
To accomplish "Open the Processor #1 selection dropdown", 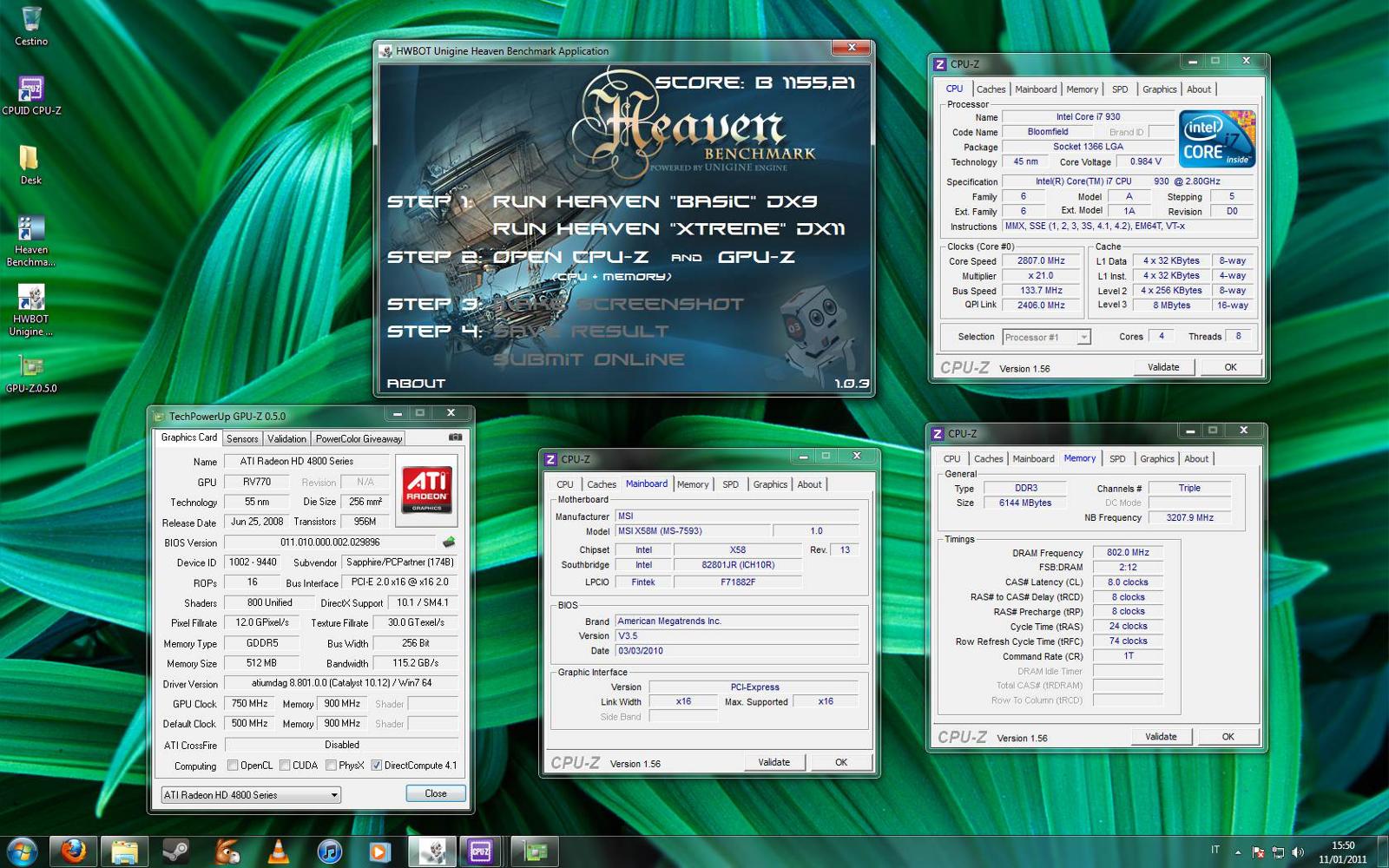I will click(x=1046, y=338).
